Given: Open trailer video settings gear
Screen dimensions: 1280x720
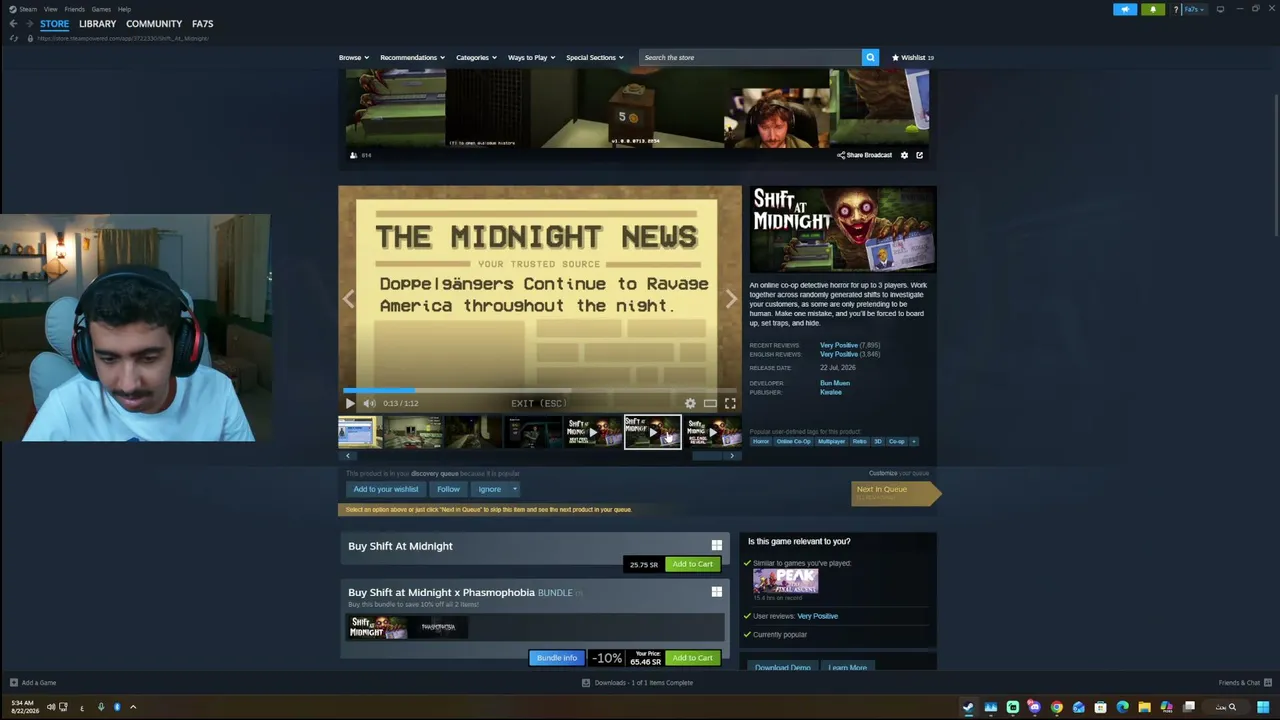Looking at the screenshot, I should pyautogui.click(x=690, y=403).
